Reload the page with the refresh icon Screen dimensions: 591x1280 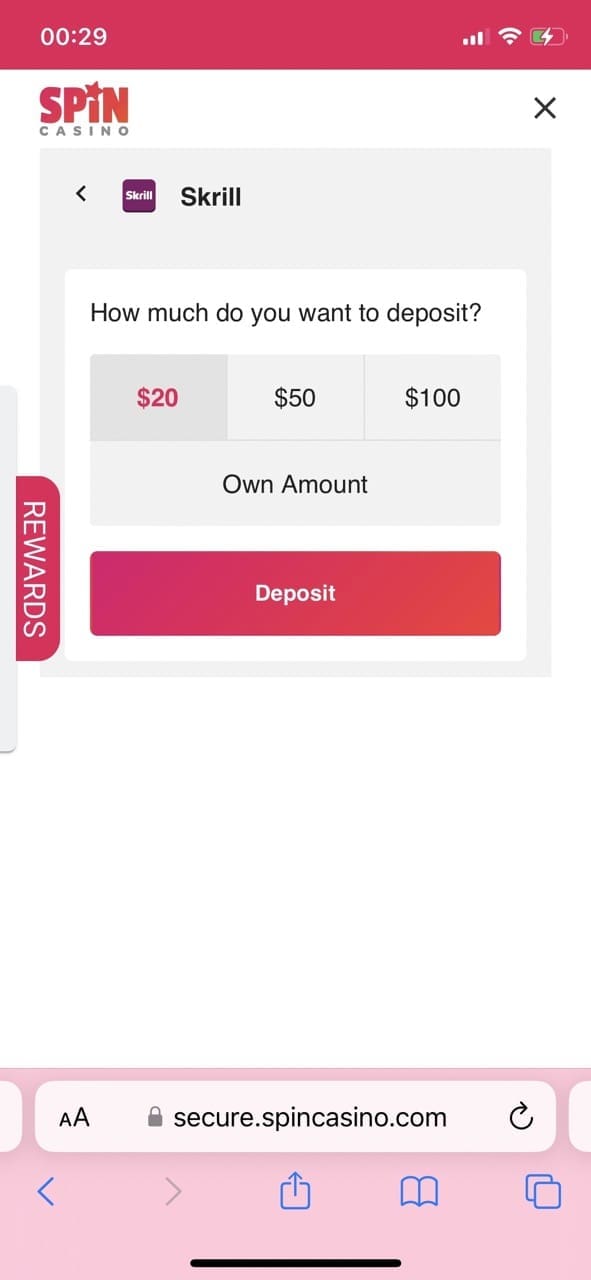click(520, 1117)
